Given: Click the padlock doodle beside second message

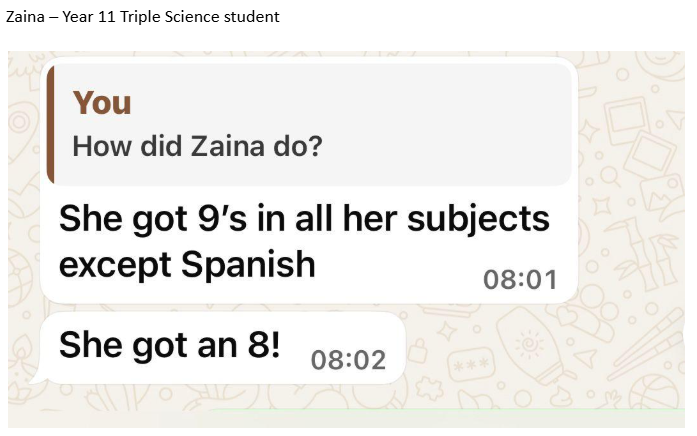Looking at the screenshot, I should (x=417, y=351).
